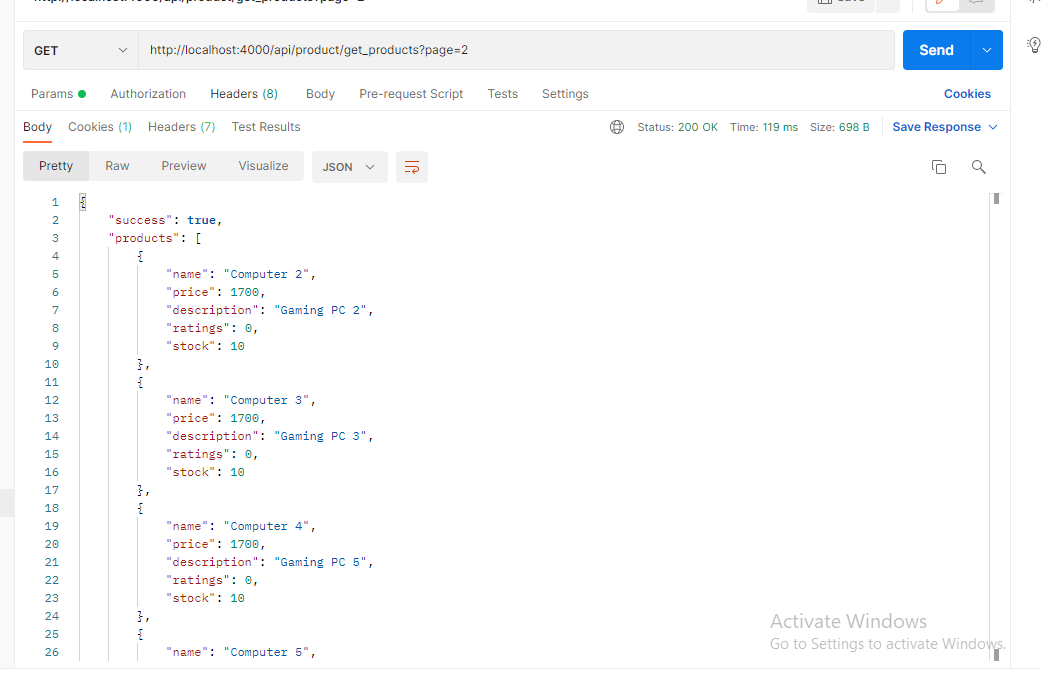The height and width of the screenshot is (673, 1041).
Task: Click the "Computer 2" value
Action: pos(266,274)
